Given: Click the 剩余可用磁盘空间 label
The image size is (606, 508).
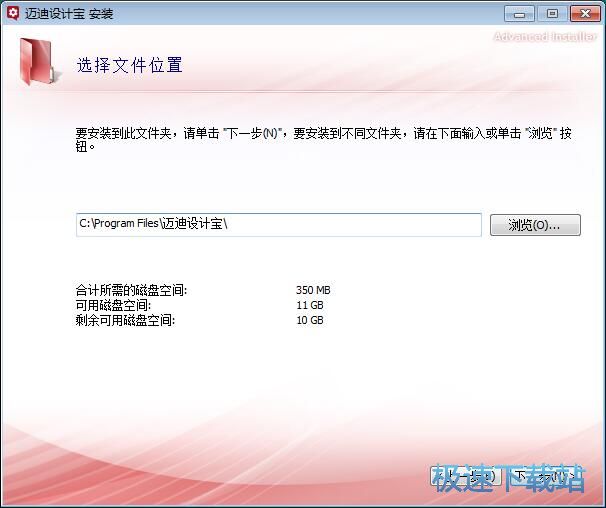Looking at the screenshot, I should click(x=125, y=320).
